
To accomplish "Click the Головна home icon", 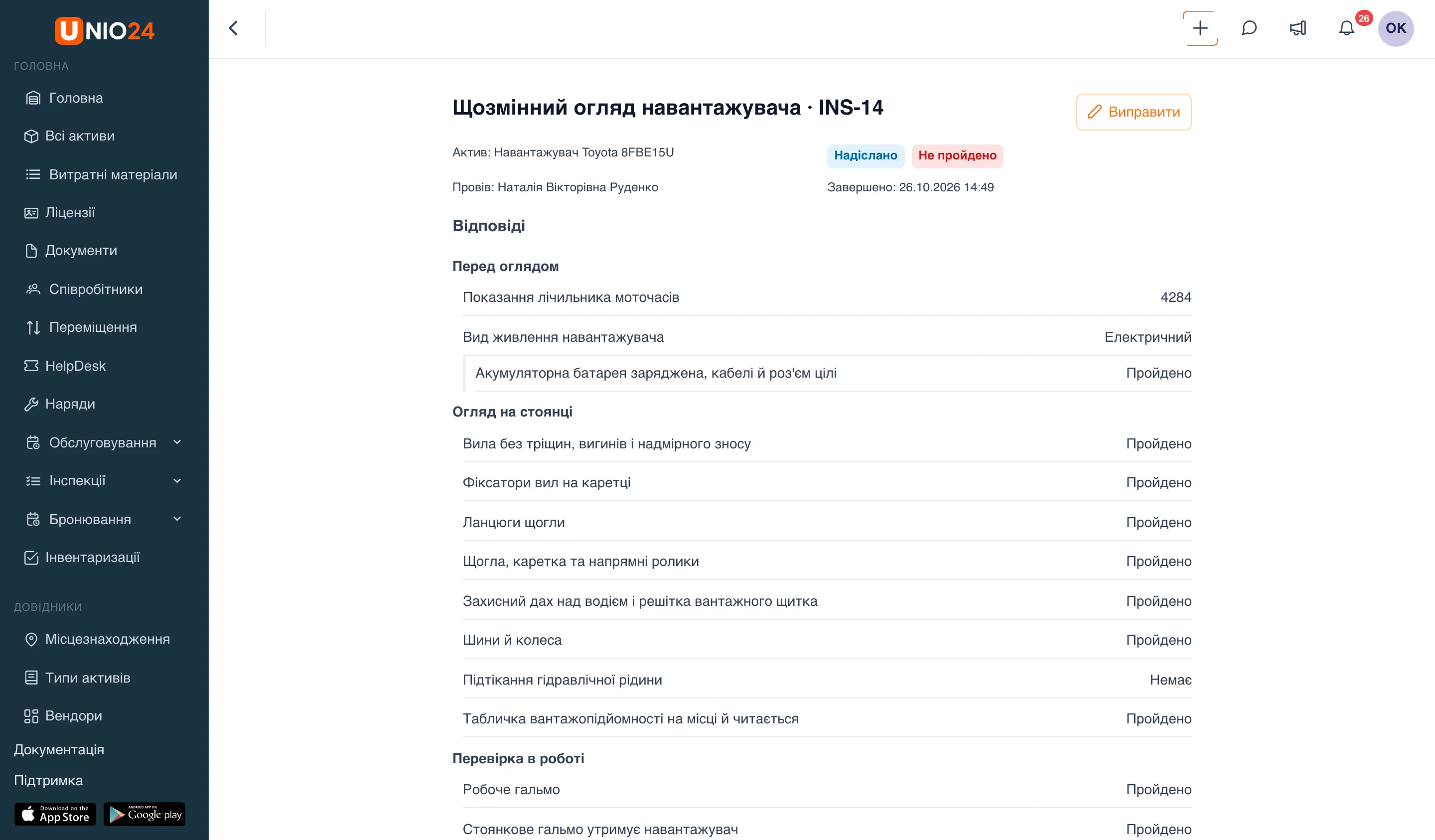I will 33,98.
